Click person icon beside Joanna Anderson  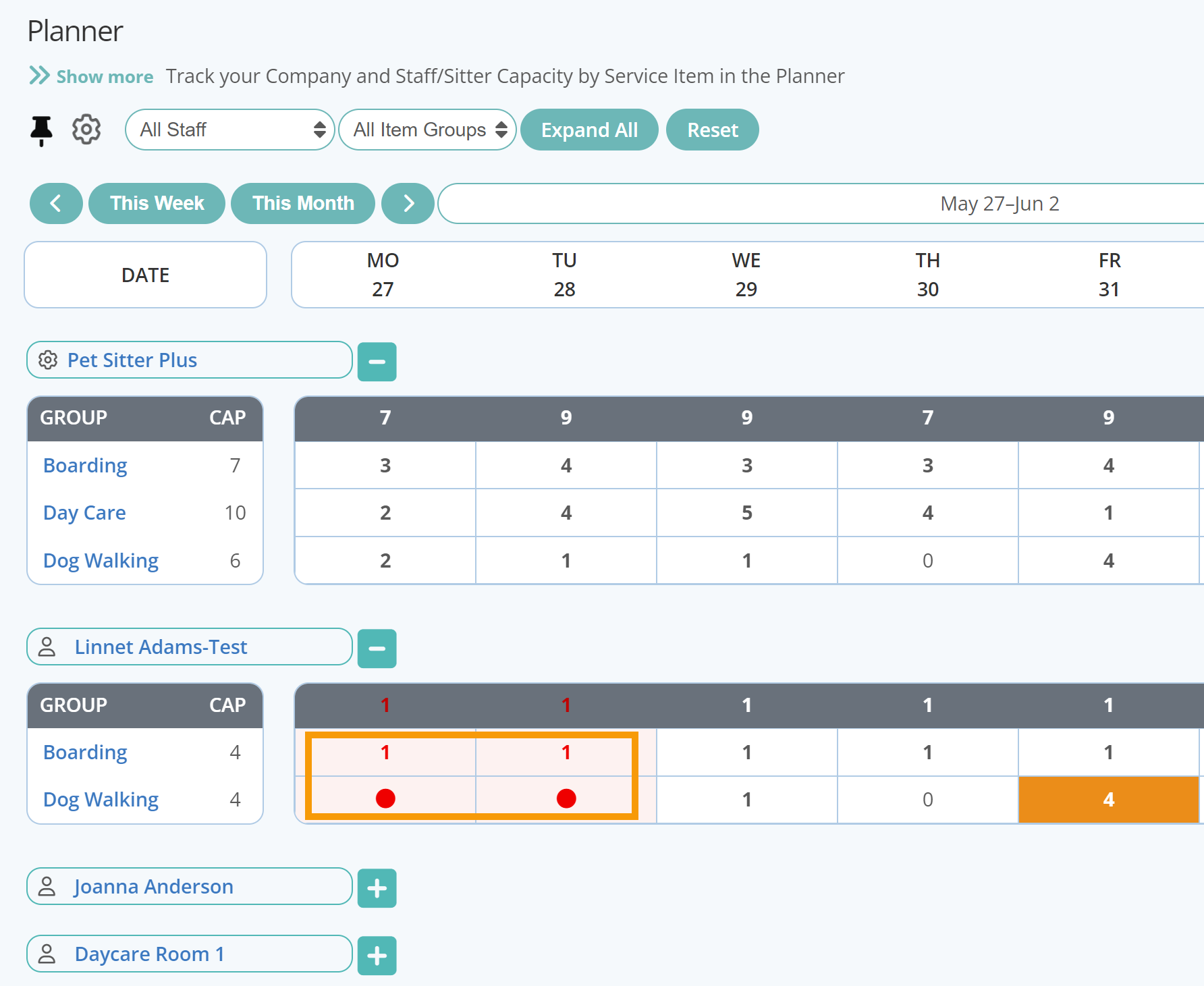click(47, 887)
